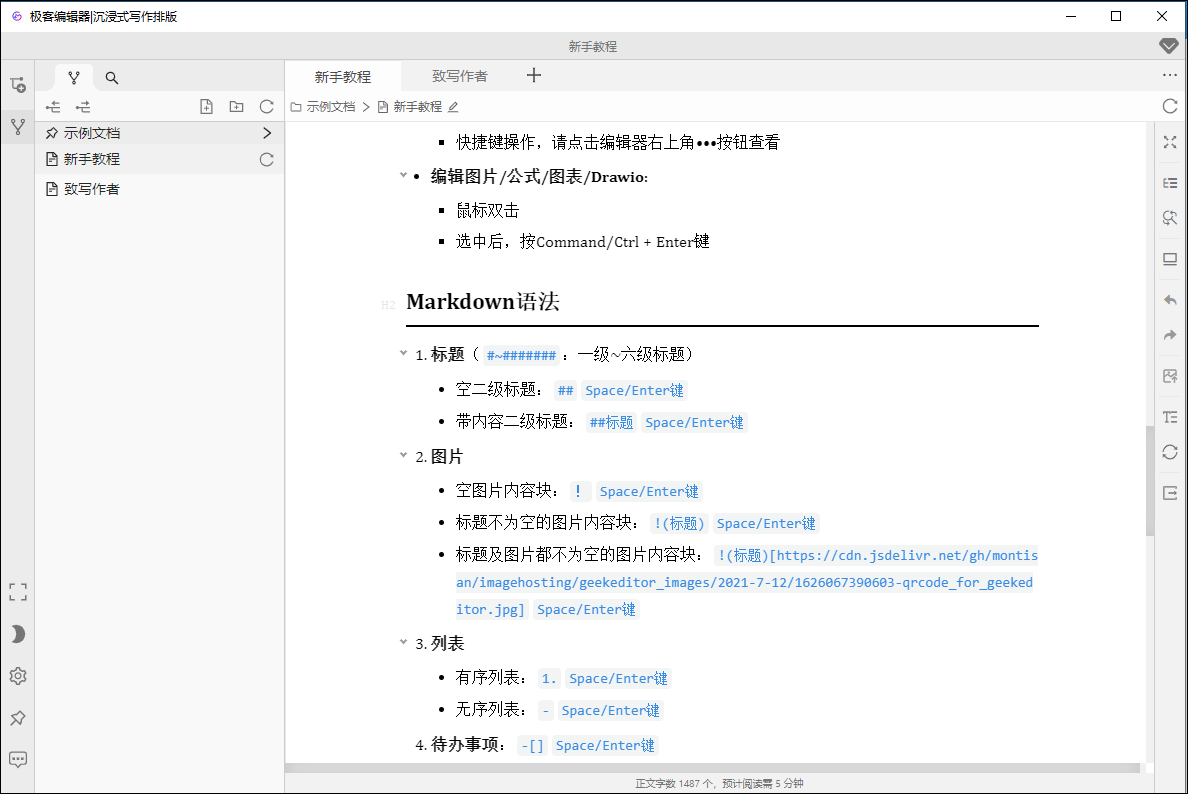Click the 鼠标双击 bullet line

pos(487,211)
